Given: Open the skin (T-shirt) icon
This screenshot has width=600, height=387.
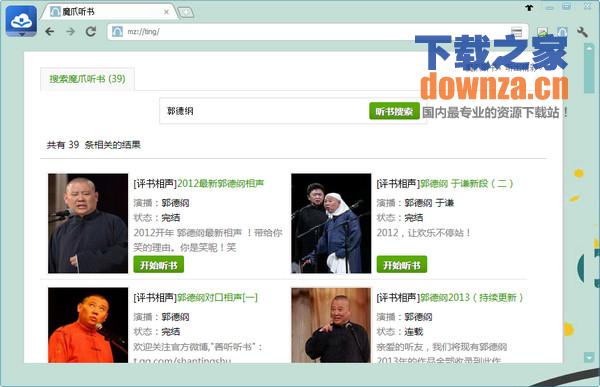Looking at the screenshot, I should [x=529, y=8].
